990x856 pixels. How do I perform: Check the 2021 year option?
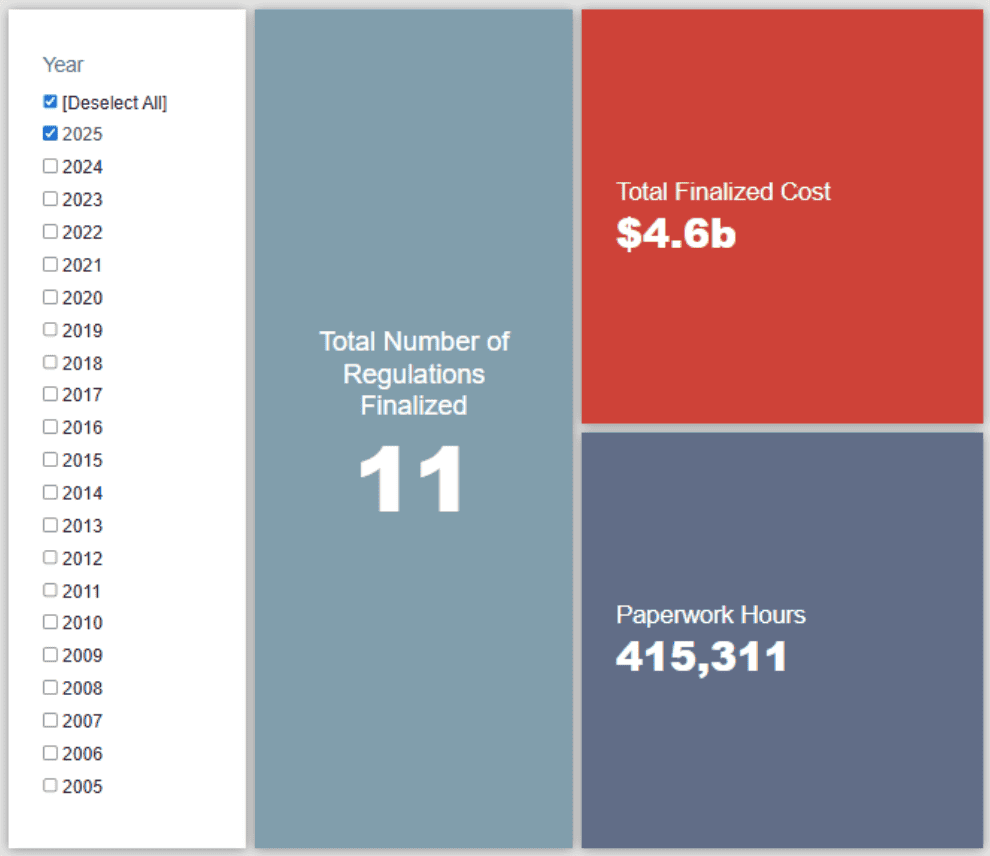50,265
